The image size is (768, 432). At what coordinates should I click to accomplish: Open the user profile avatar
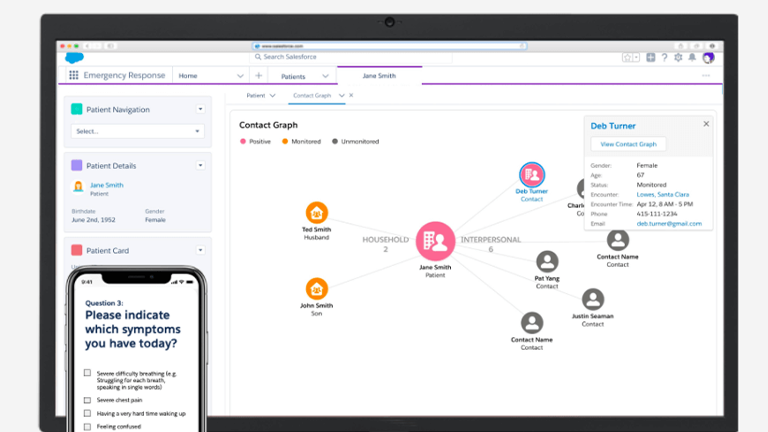708,58
